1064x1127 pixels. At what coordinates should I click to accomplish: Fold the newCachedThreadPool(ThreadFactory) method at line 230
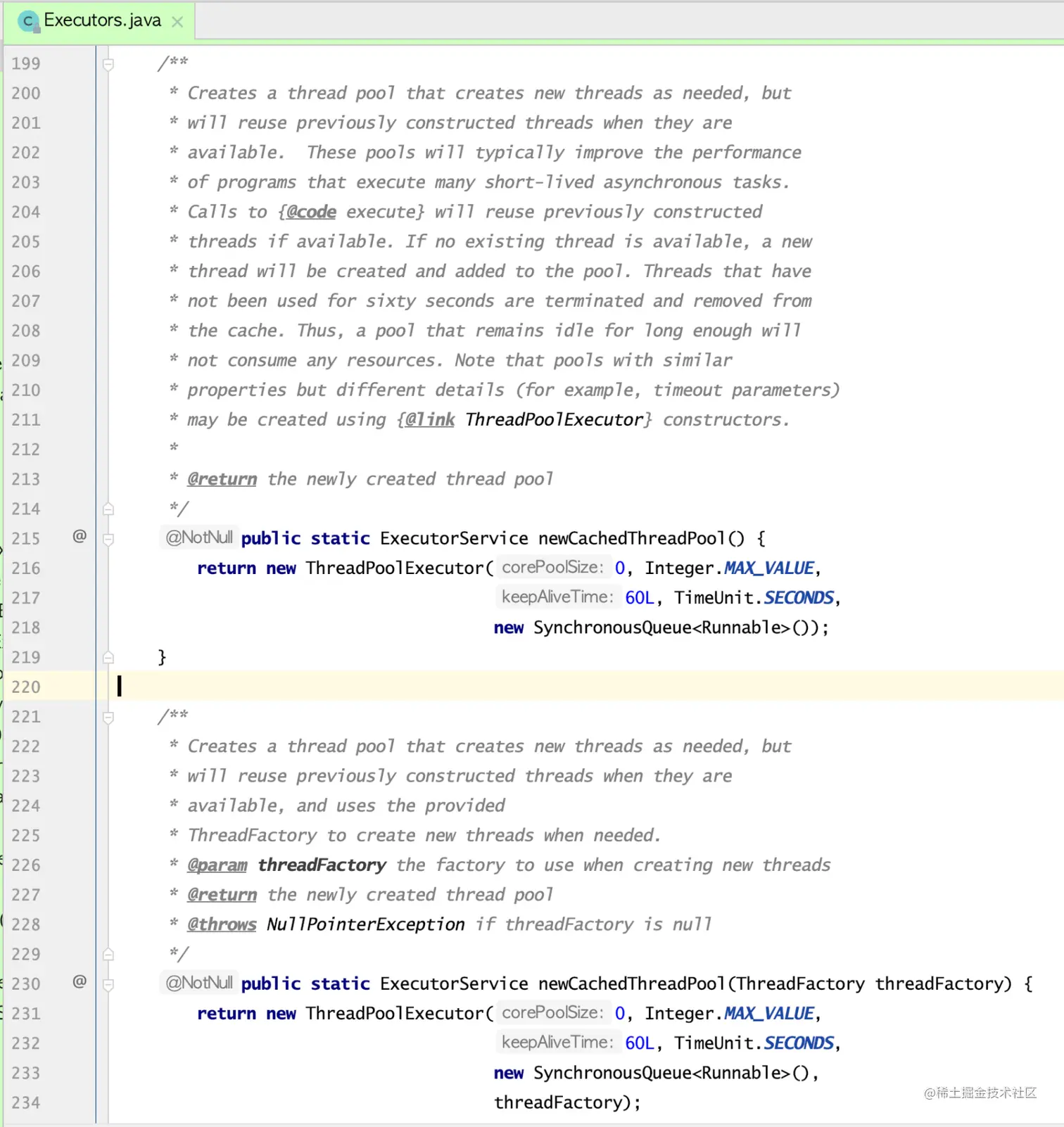(x=108, y=984)
